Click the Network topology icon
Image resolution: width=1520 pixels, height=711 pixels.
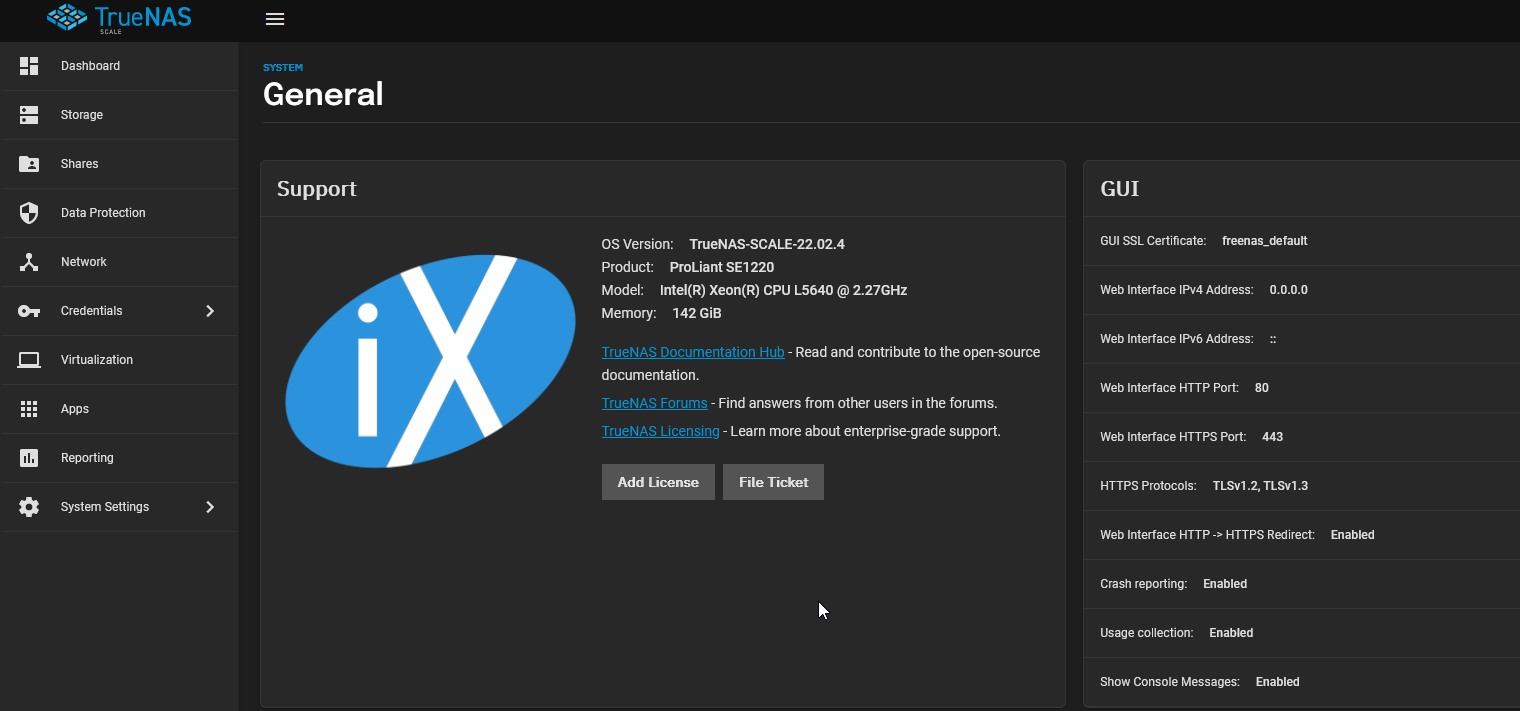click(29, 262)
